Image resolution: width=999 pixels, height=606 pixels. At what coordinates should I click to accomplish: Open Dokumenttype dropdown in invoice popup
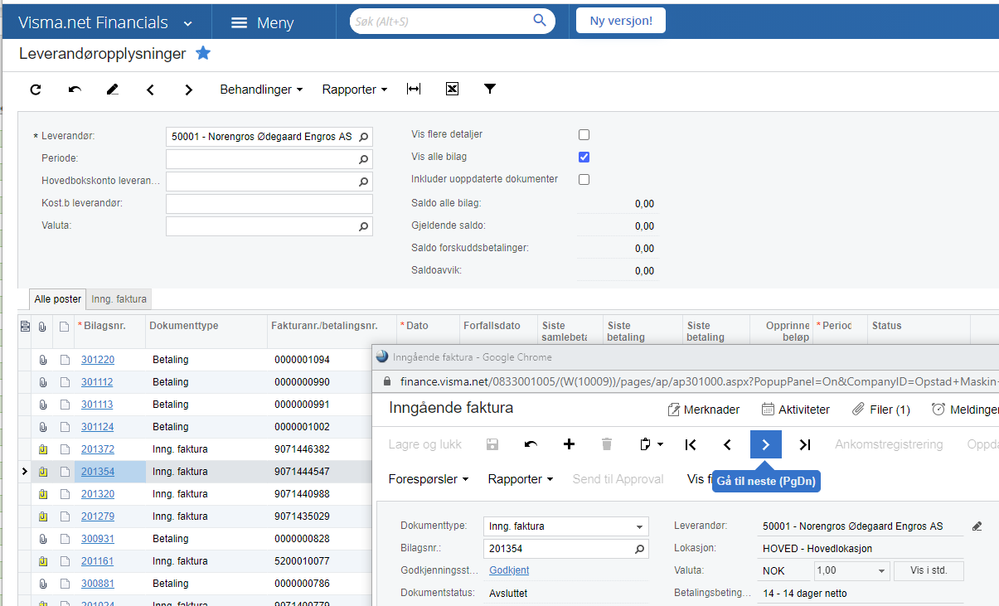point(639,526)
